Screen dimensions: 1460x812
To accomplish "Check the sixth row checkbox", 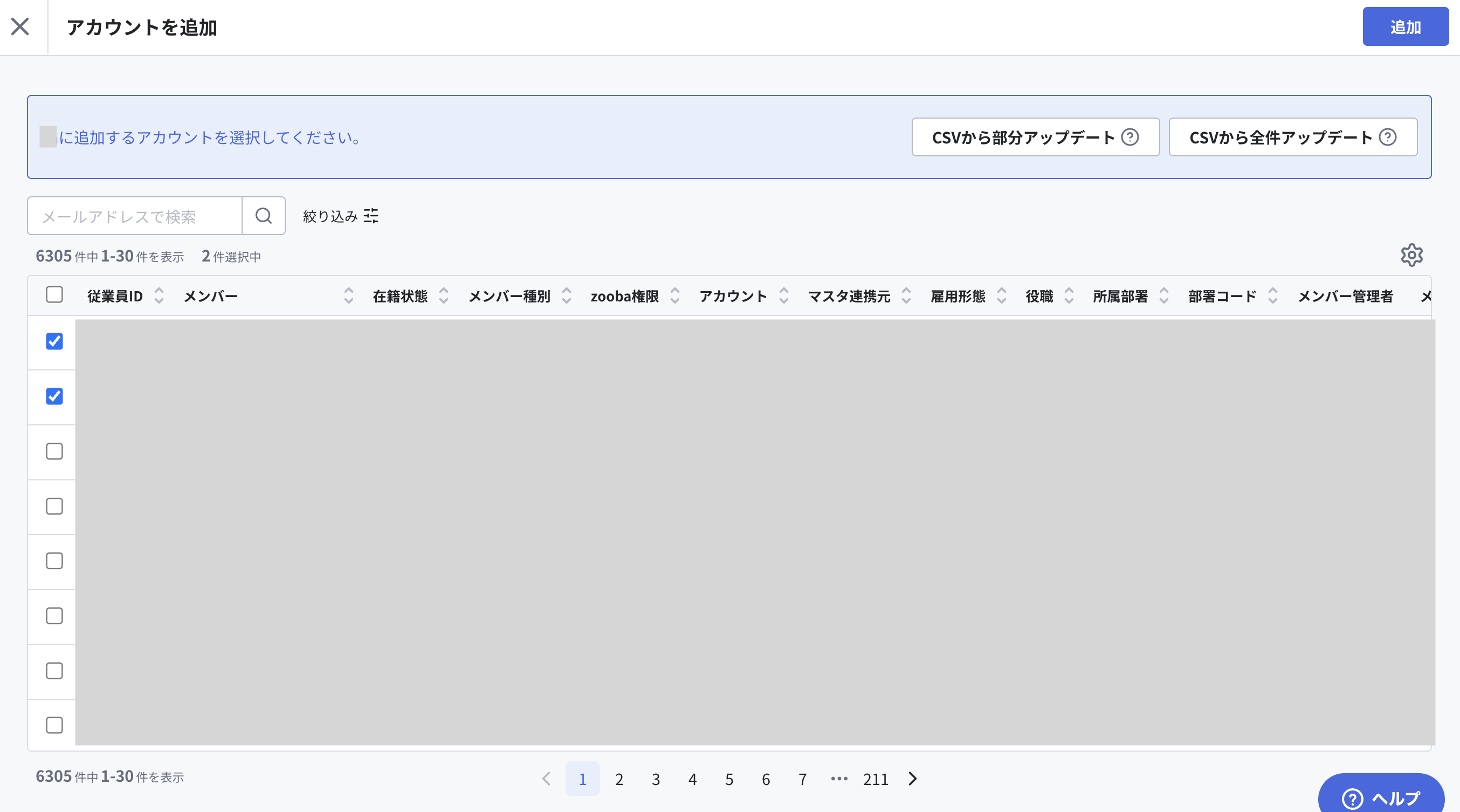I will pyautogui.click(x=54, y=616).
